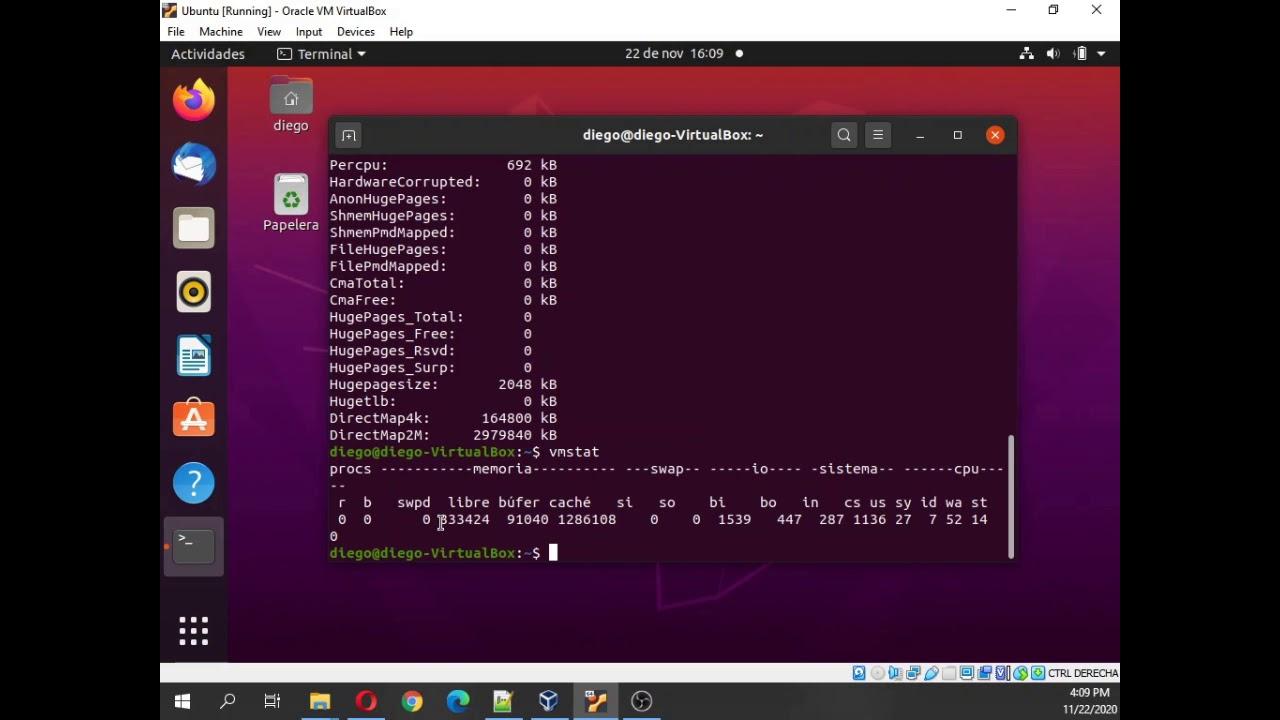Click Actividades in the top bar
This screenshot has height=720, width=1280.
207,54
